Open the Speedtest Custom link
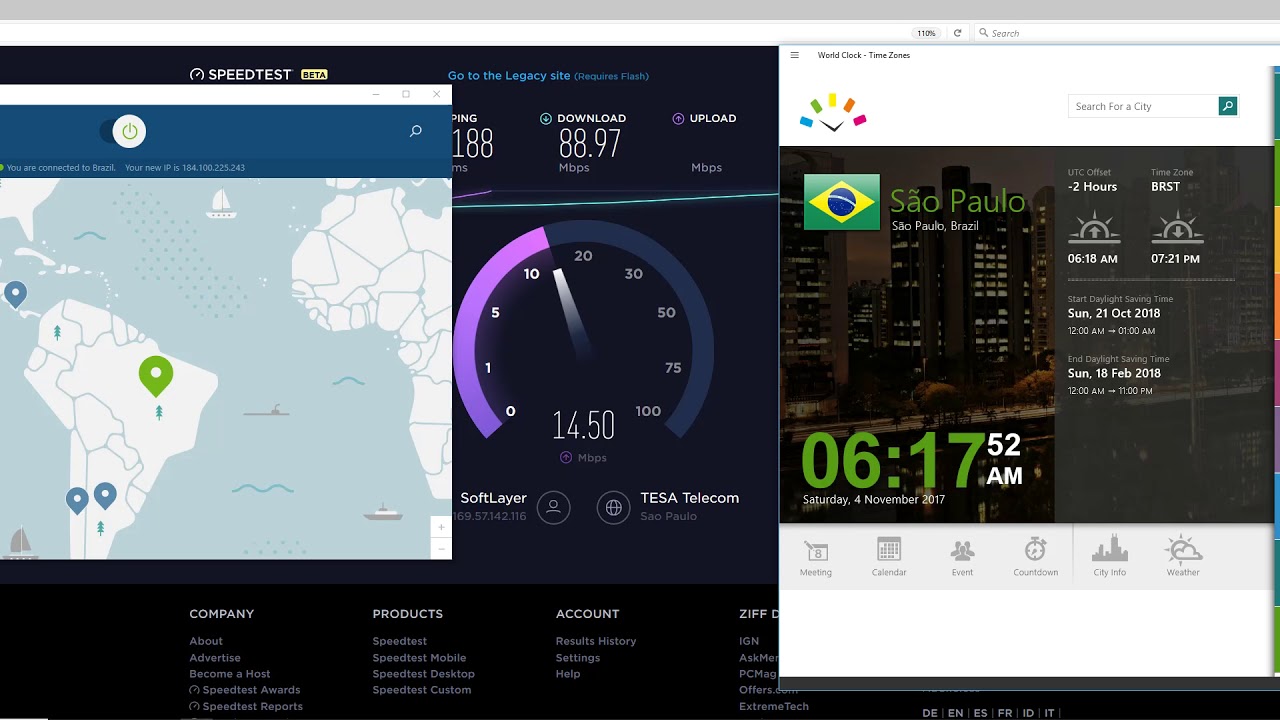Screen dimensions: 1280x720 (x=422, y=690)
